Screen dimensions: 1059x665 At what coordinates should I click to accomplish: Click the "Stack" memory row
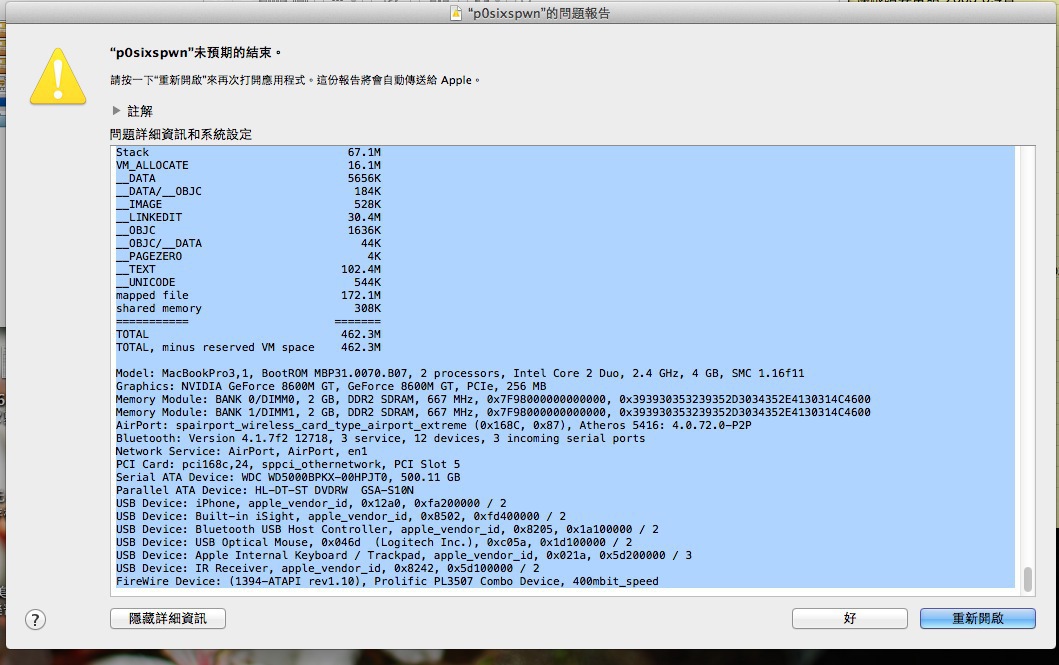(x=248, y=153)
